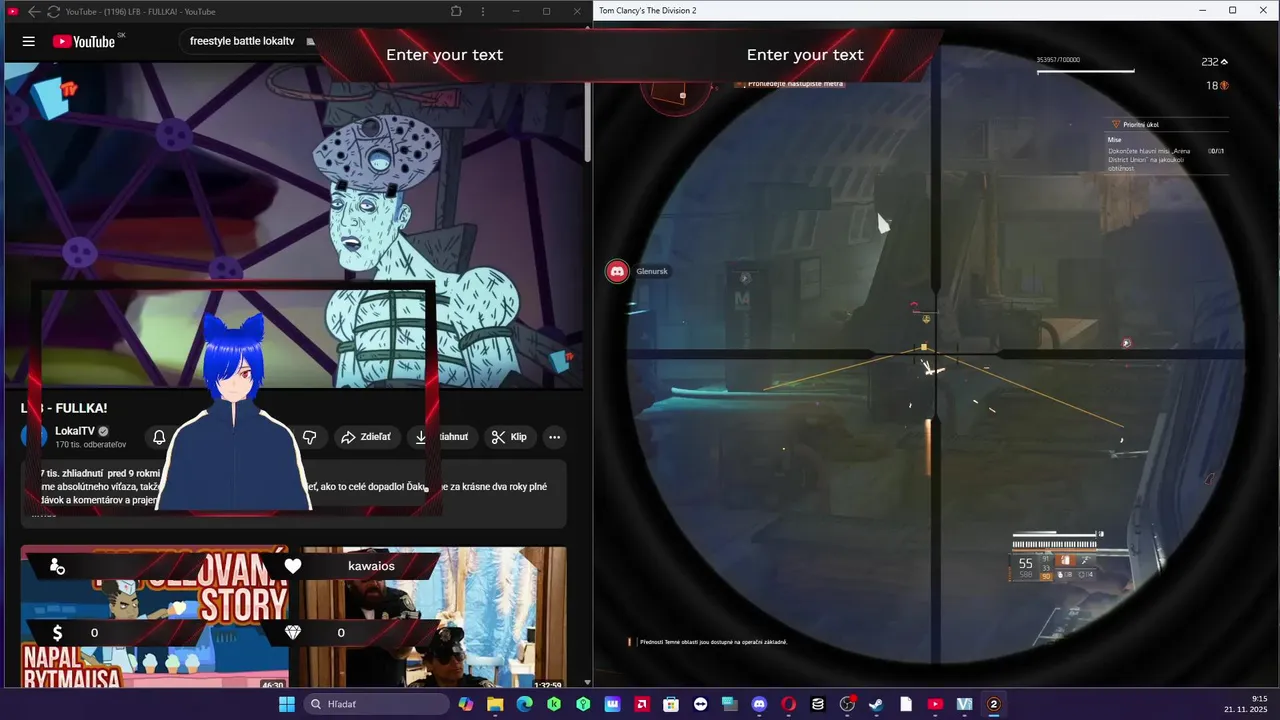Viewport: 1280px width, 720px height.
Task: Open the LokalTV channel name link
Action: (x=75, y=431)
